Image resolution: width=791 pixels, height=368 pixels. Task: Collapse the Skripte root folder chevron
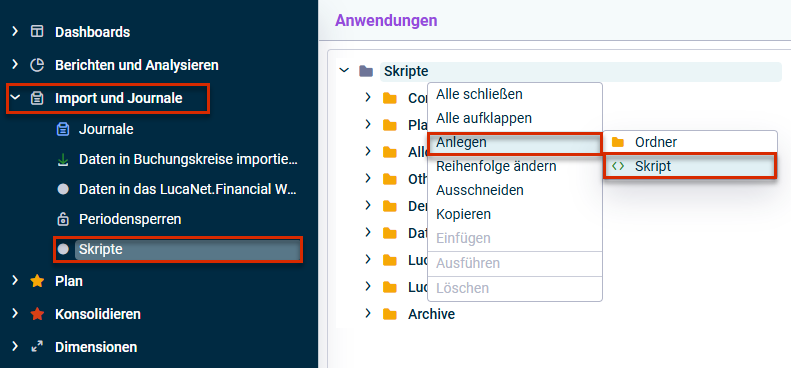[345, 71]
